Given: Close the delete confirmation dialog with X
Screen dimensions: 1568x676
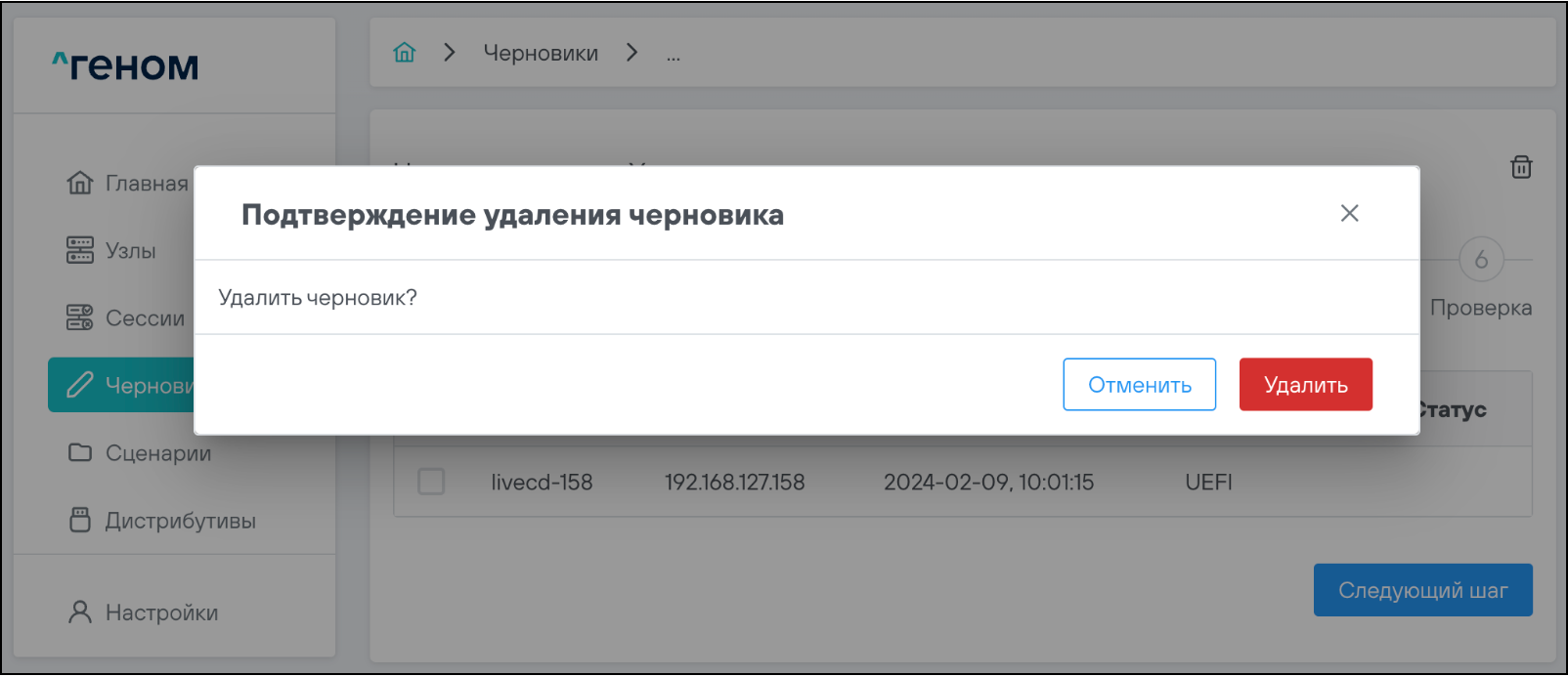Looking at the screenshot, I should click(x=1349, y=213).
